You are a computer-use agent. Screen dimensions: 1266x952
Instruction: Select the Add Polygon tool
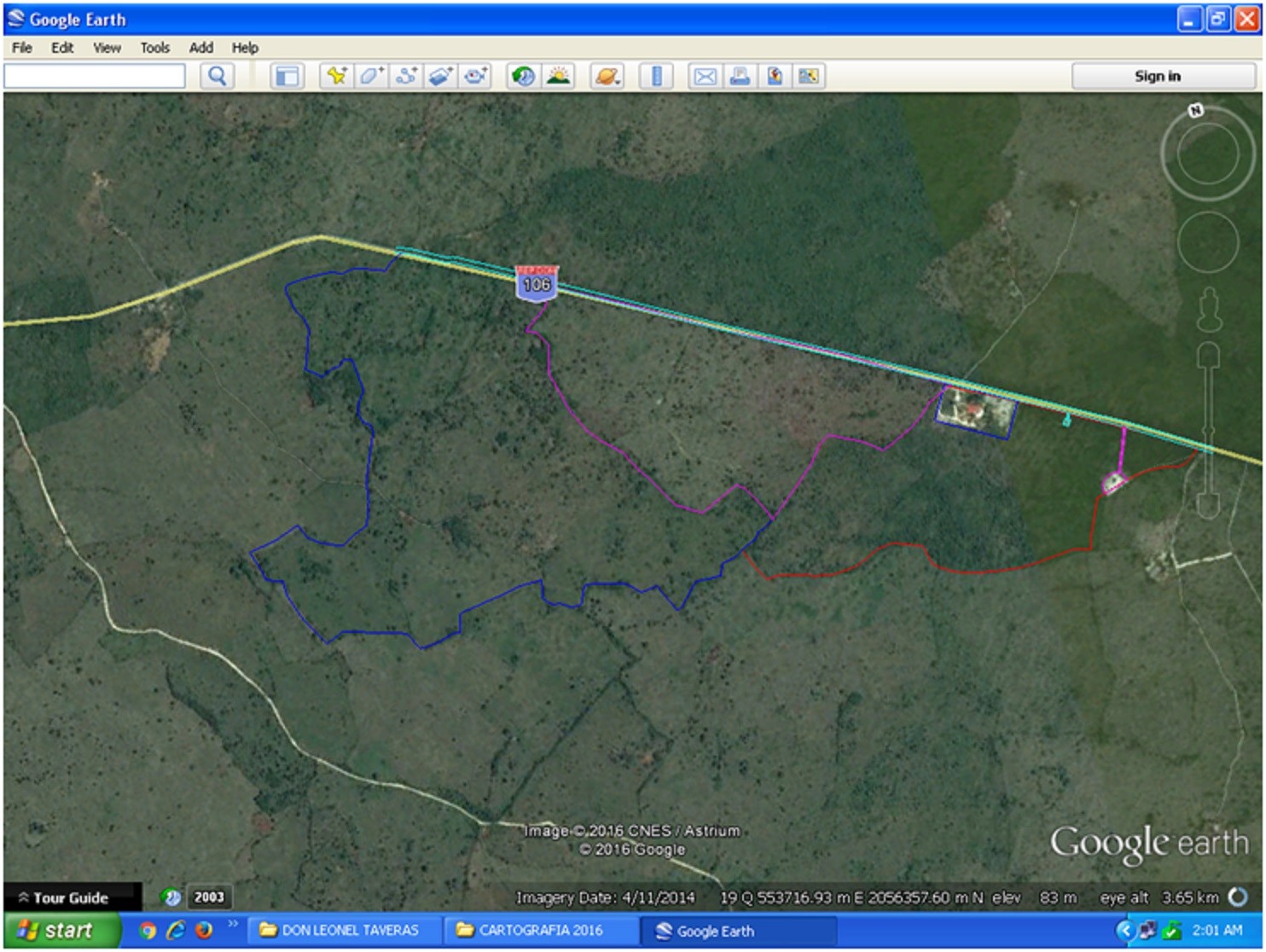[x=371, y=77]
